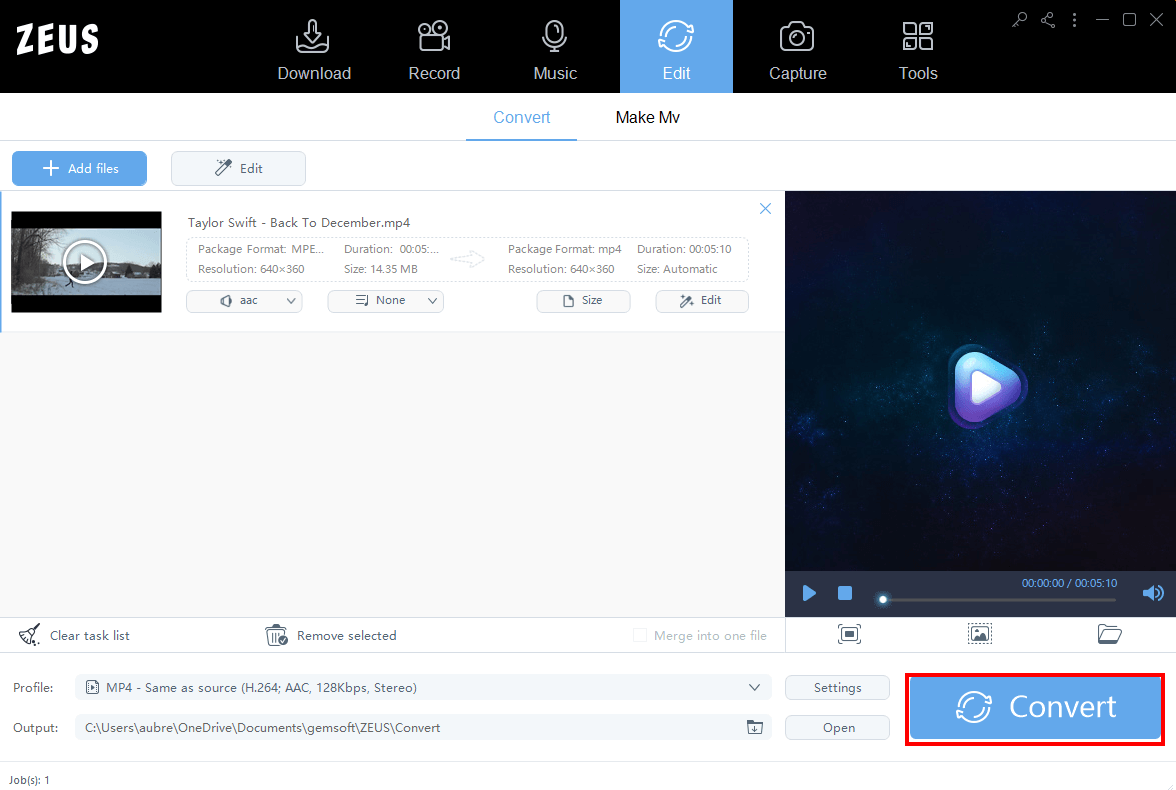Viewport: 1176px width, 790px height.
Task: Click the output 'Package Format: mp4' text
Action: (x=565, y=248)
